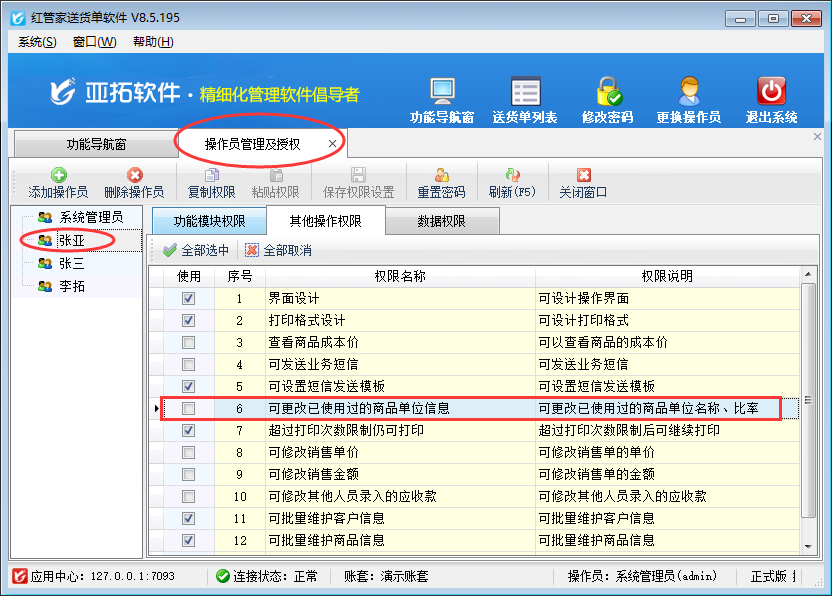Screen dimensions: 832x596
Task: Click 全部取消 button
Action: click(x=278, y=250)
